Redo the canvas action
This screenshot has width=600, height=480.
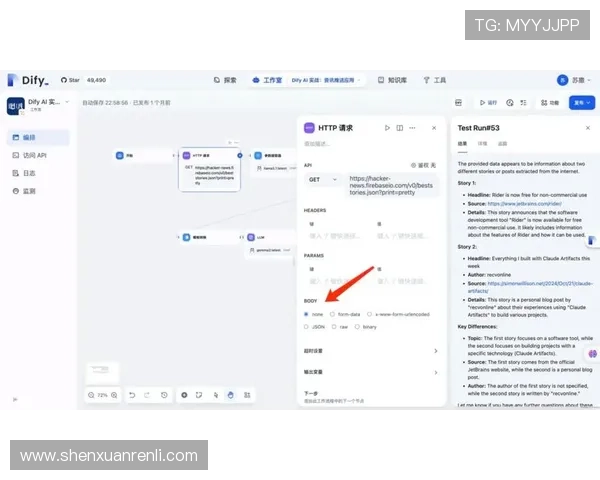click(x=147, y=395)
